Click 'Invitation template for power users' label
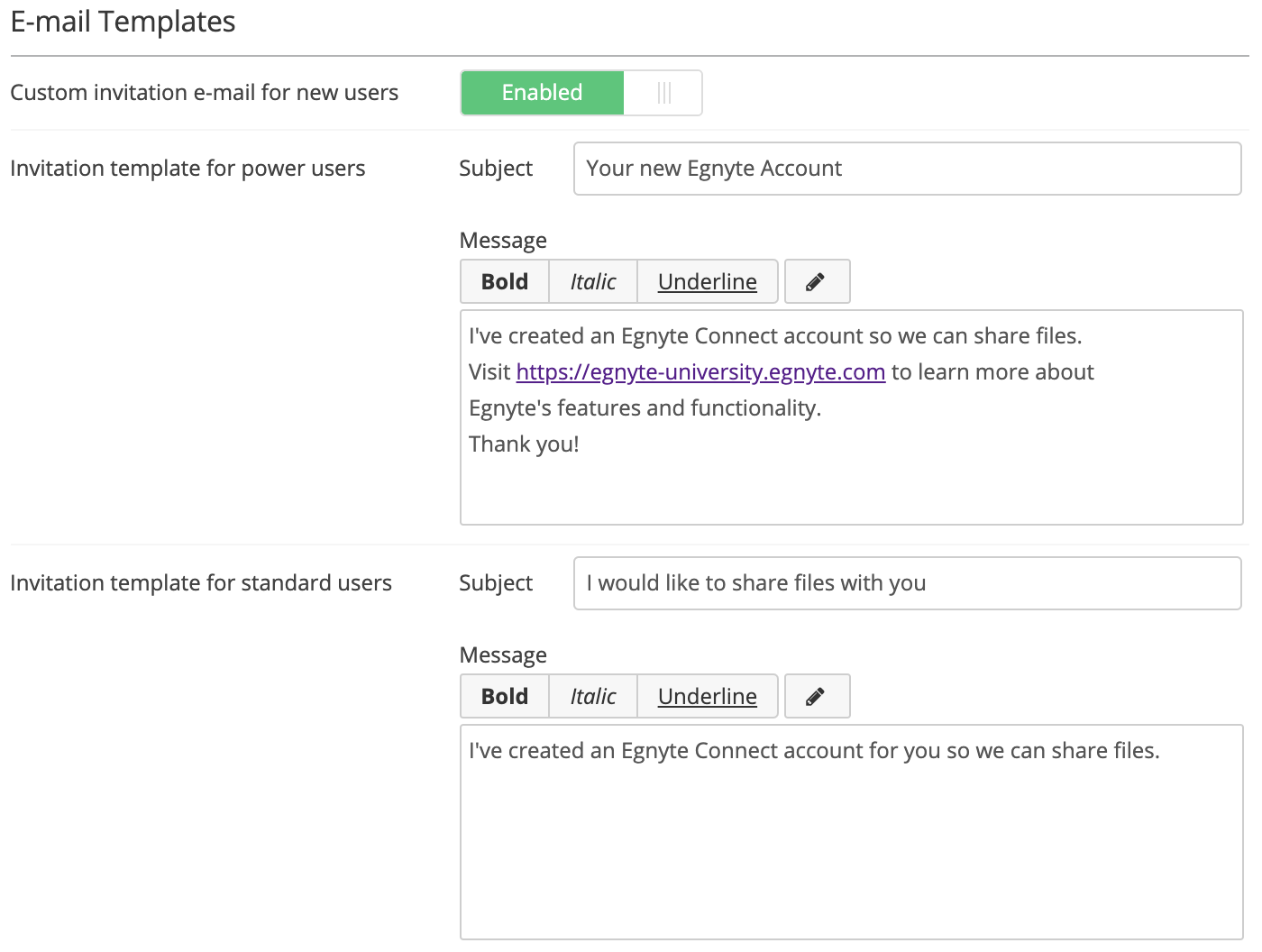The height and width of the screenshot is (952, 1262). (187, 169)
